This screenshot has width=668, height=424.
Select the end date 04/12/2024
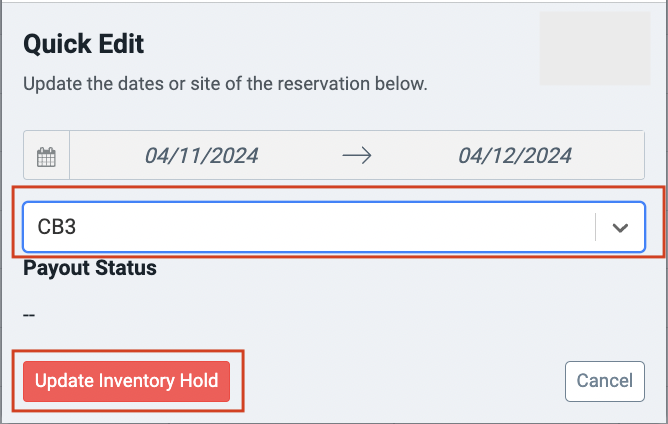click(515, 156)
